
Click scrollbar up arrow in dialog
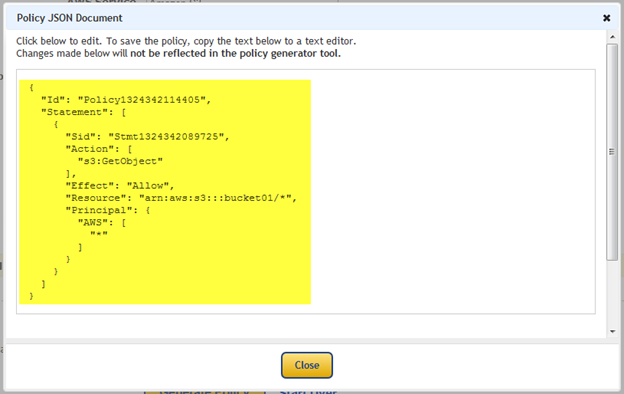click(x=612, y=37)
